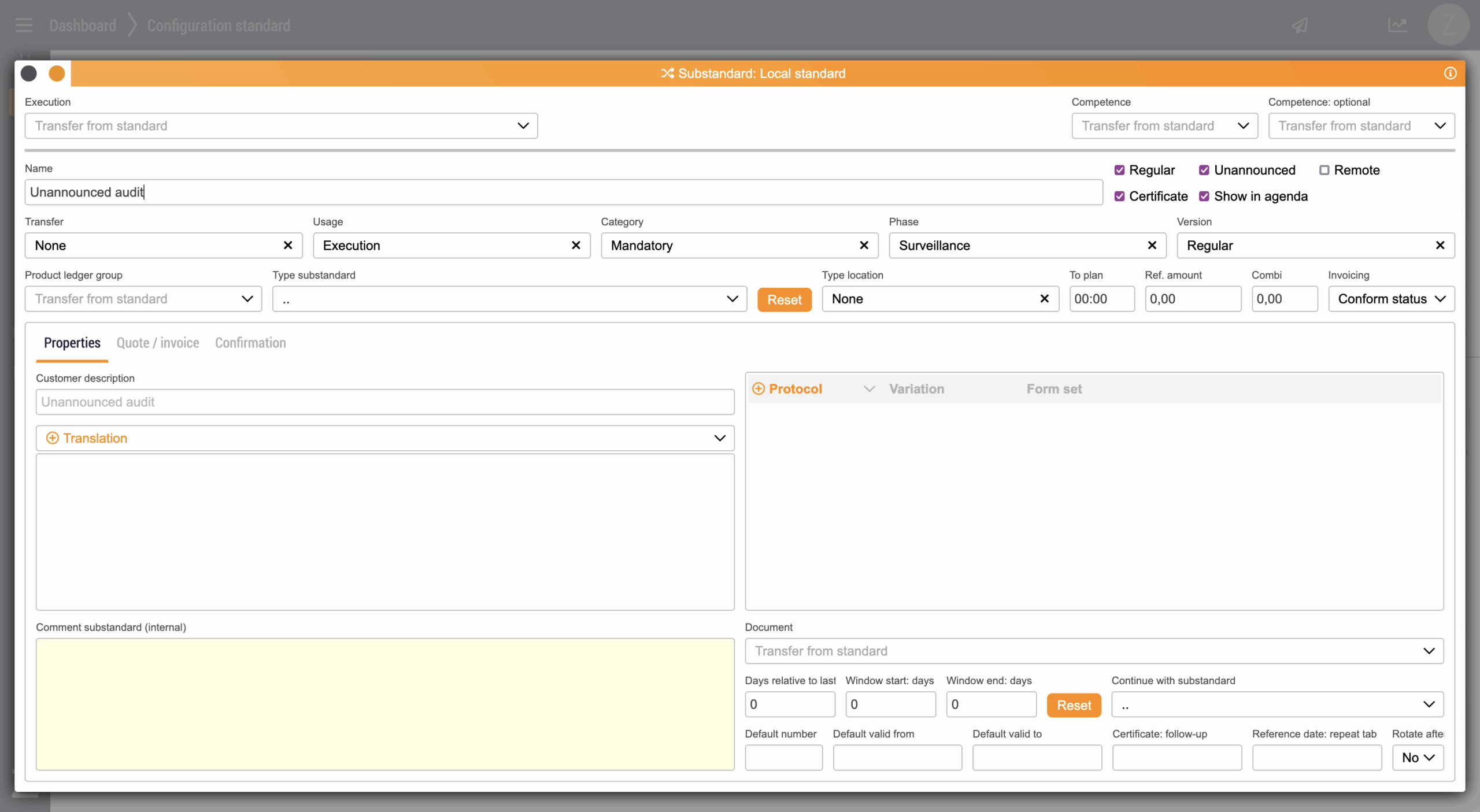The height and width of the screenshot is (812, 1480).
Task: Expand the Invoicing Conform status dropdown
Action: click(x=1391, y=299)
